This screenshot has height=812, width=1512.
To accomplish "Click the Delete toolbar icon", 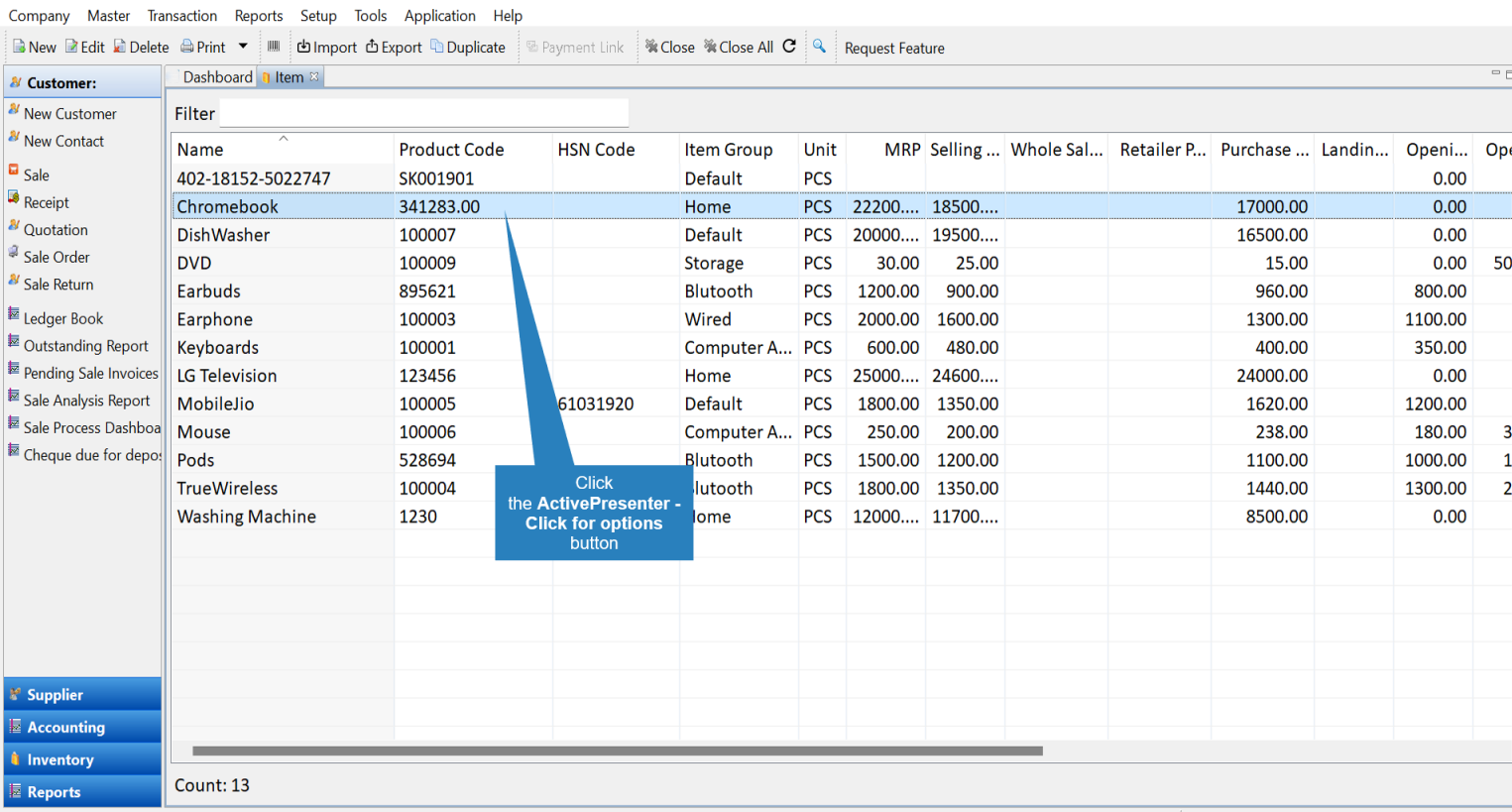I will (141, 47).
